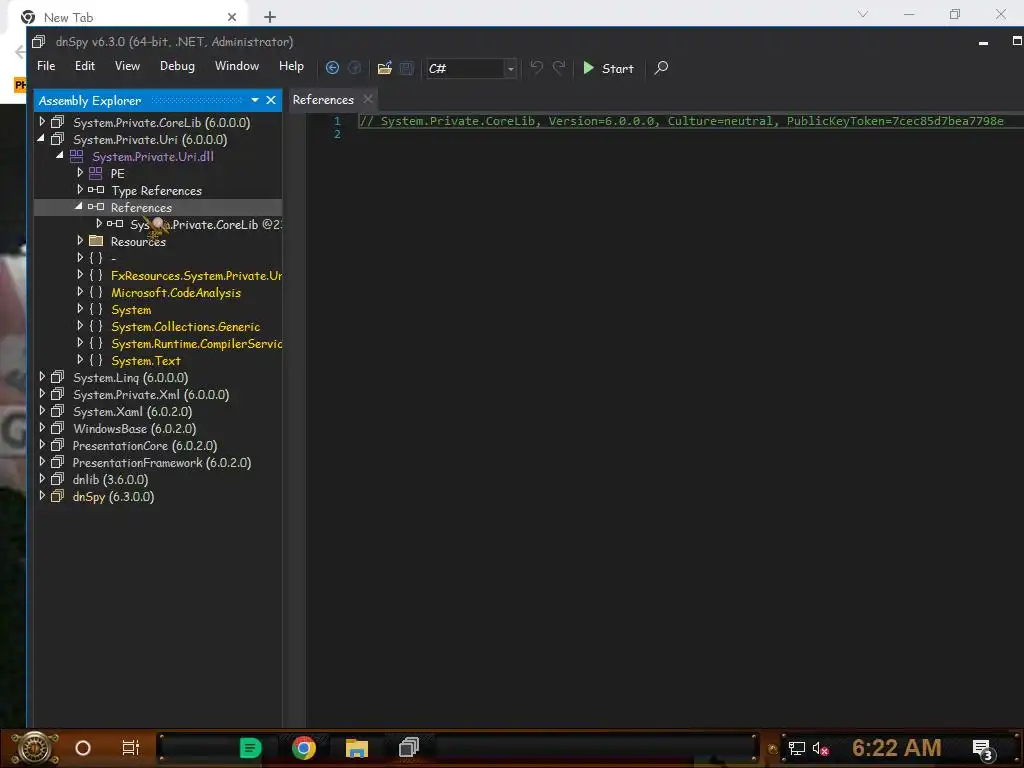
Task: Click line number 2 in the editor
Action: pyautogui.click(x=337, y=134)
